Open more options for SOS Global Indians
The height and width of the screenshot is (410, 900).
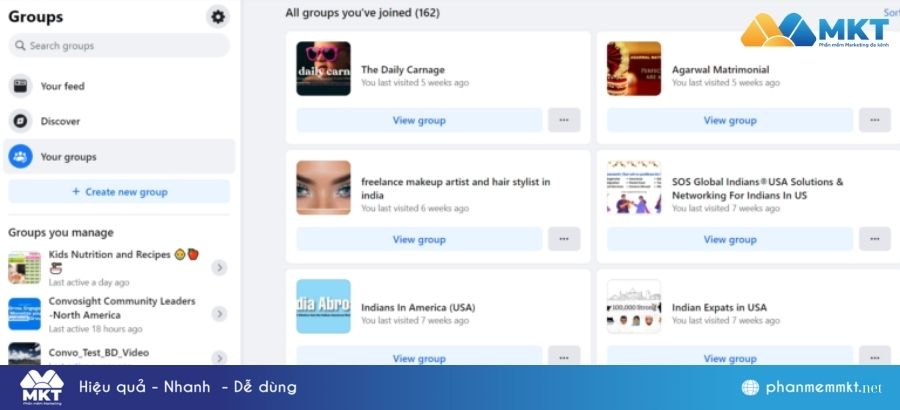(x=875, y=239)
